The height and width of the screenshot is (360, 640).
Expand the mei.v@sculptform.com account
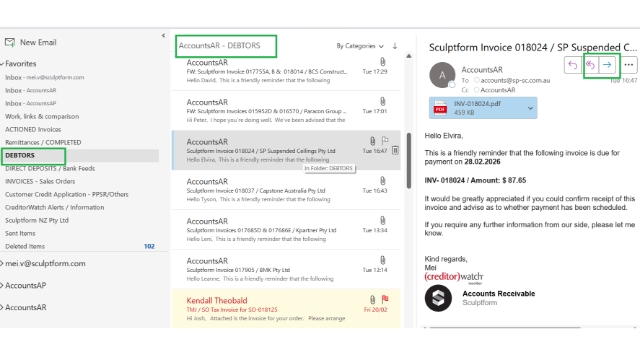(x=2, y=264)
